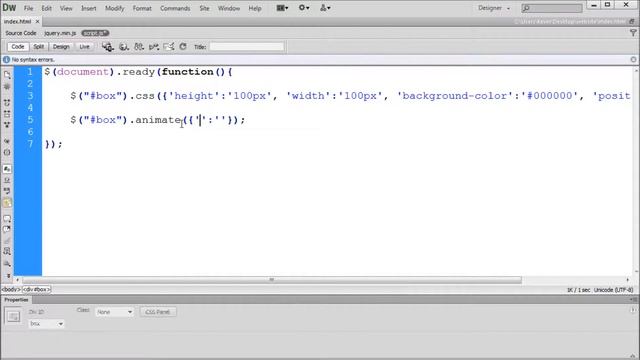Open the Class dropdown in Properties
Viewport: 640px width, 360px height.
pos(114,312)
